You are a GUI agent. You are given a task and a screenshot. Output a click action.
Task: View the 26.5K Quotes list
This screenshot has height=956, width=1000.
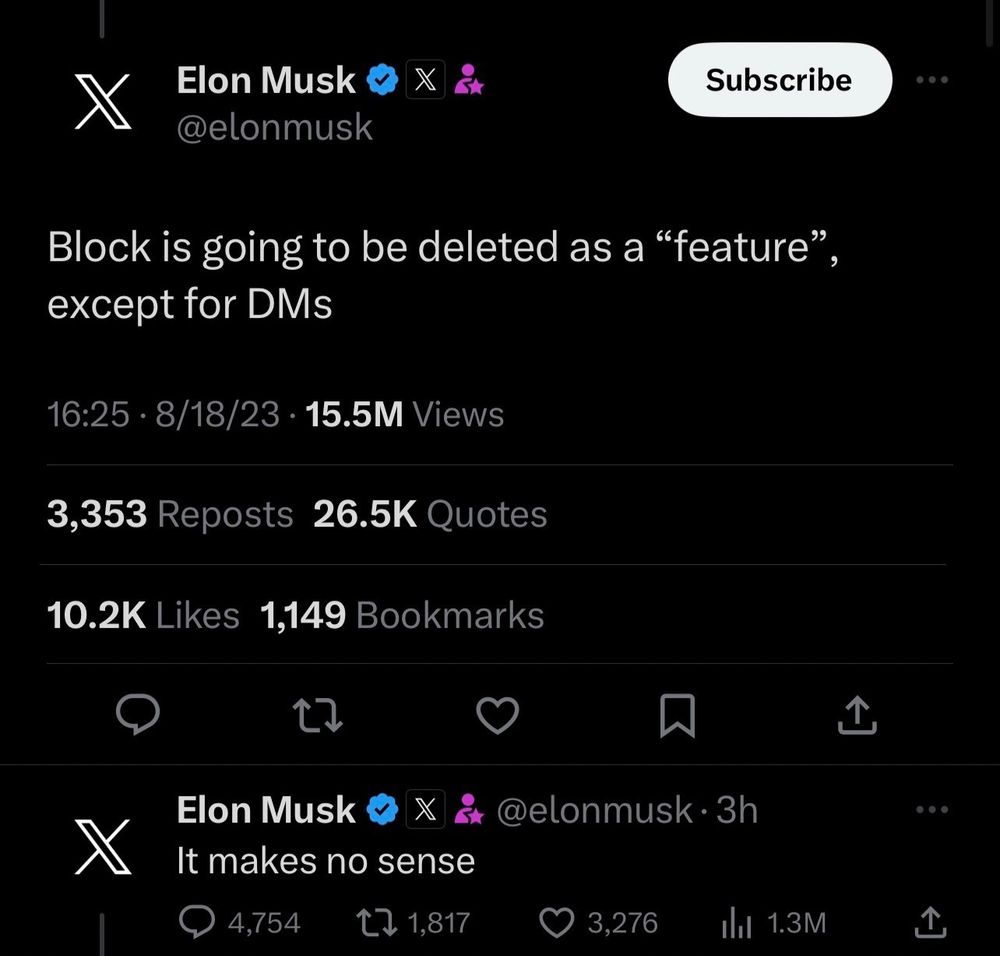click(430, 514)
